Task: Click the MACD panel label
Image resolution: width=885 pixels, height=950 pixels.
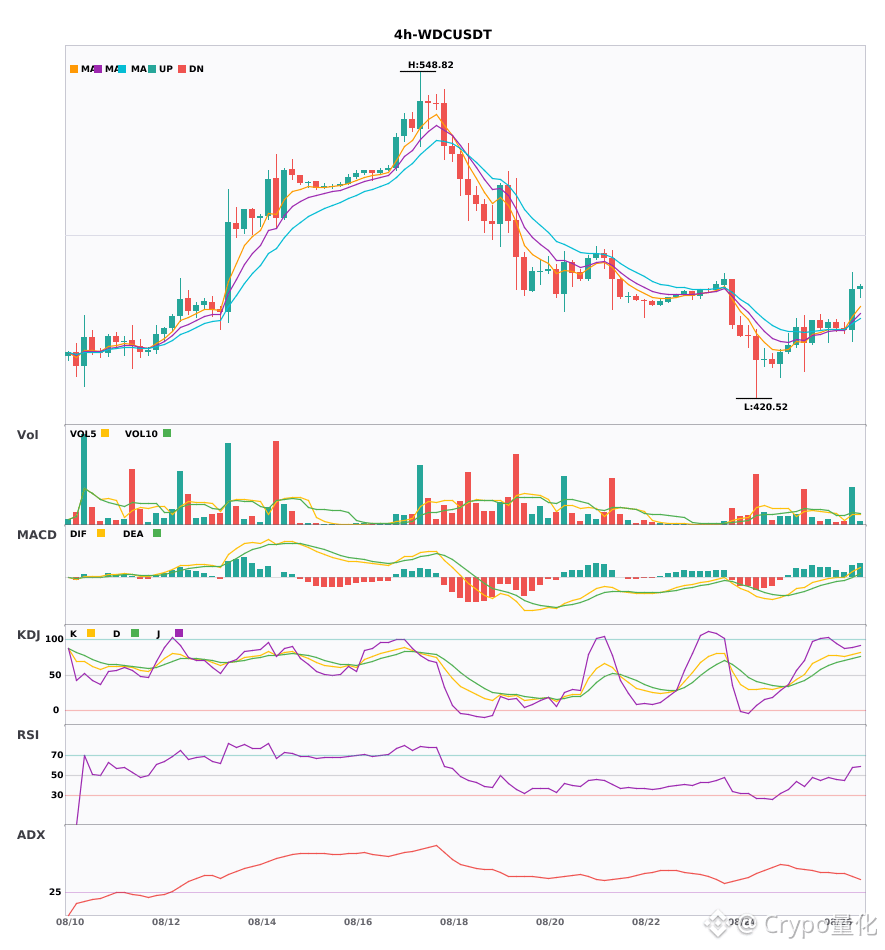Action: pos(36,534)
